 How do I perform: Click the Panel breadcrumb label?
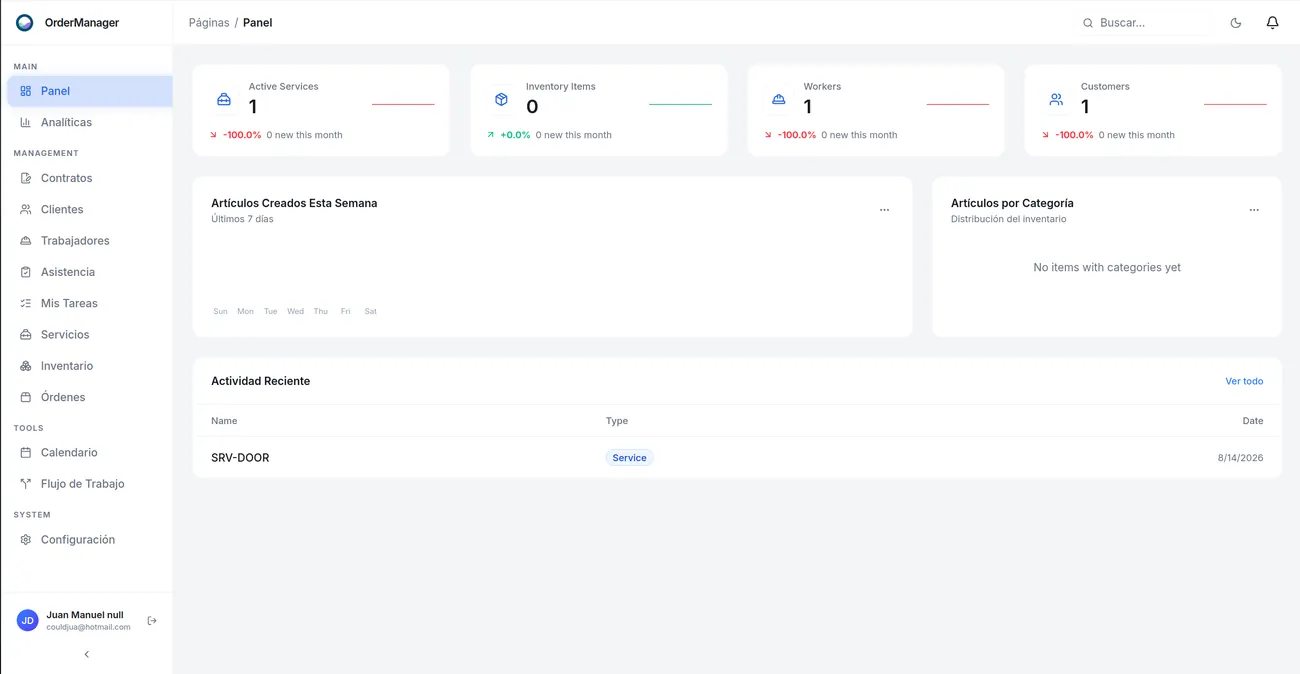(257, 23)
